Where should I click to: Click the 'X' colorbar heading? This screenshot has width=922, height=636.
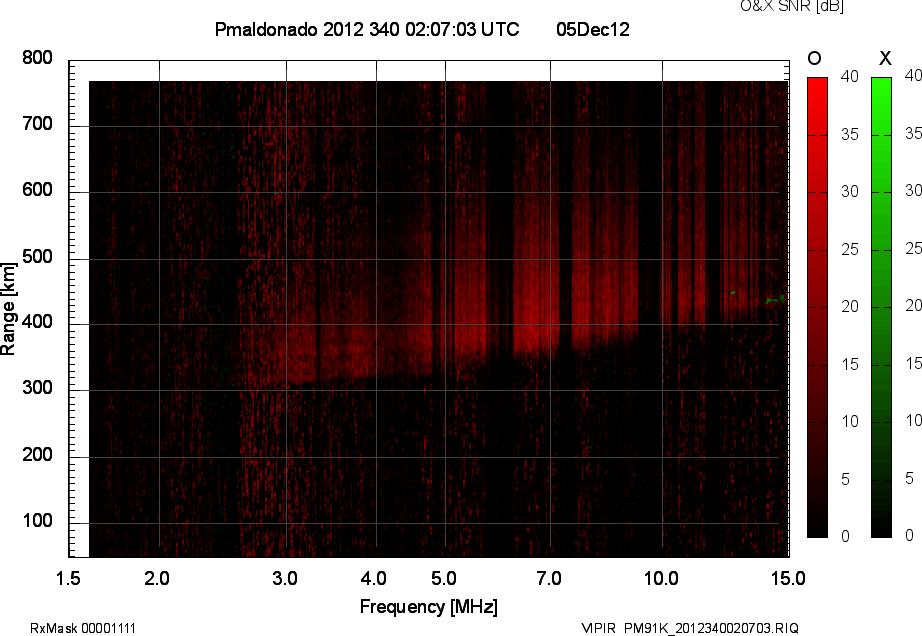pos(885,58)
